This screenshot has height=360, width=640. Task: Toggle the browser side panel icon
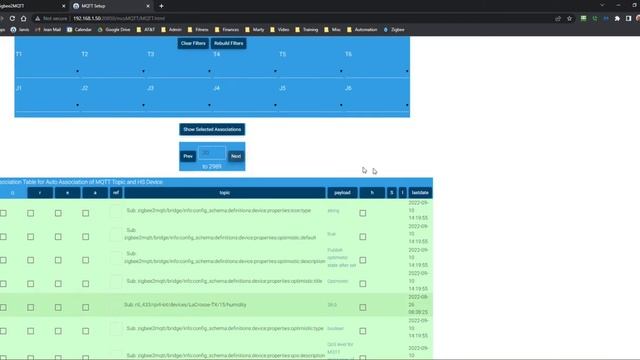(629, 18)
